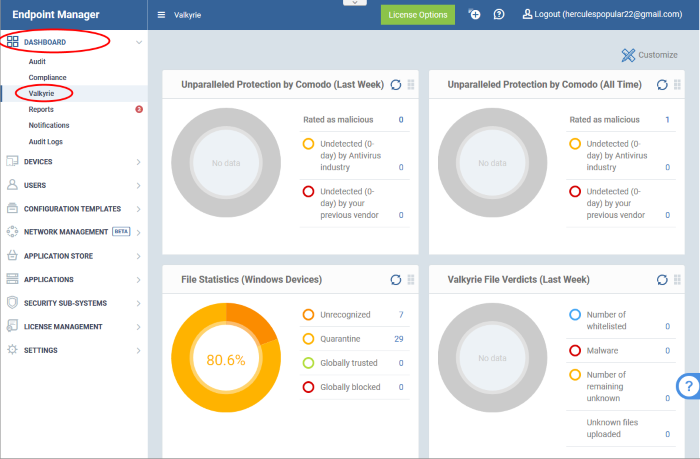700x459 pixels.
Task: Open the Compliance page under Dashboard
Action: (47, 77)
